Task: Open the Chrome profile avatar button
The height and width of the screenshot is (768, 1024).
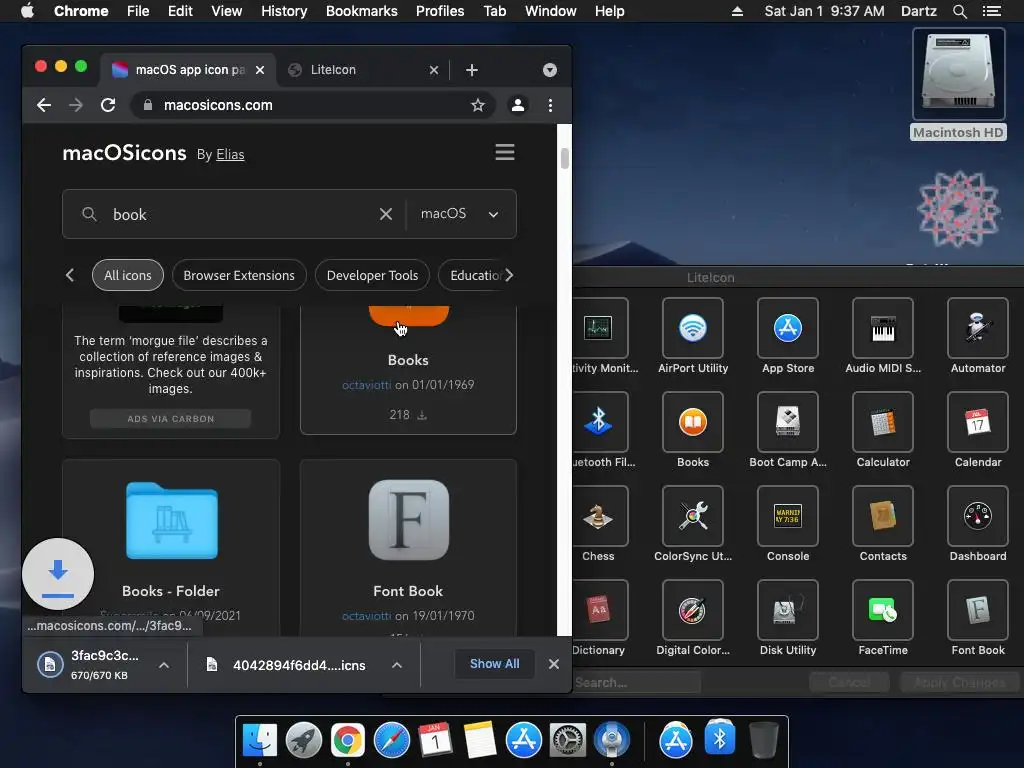Action: (x=518, y=105)
